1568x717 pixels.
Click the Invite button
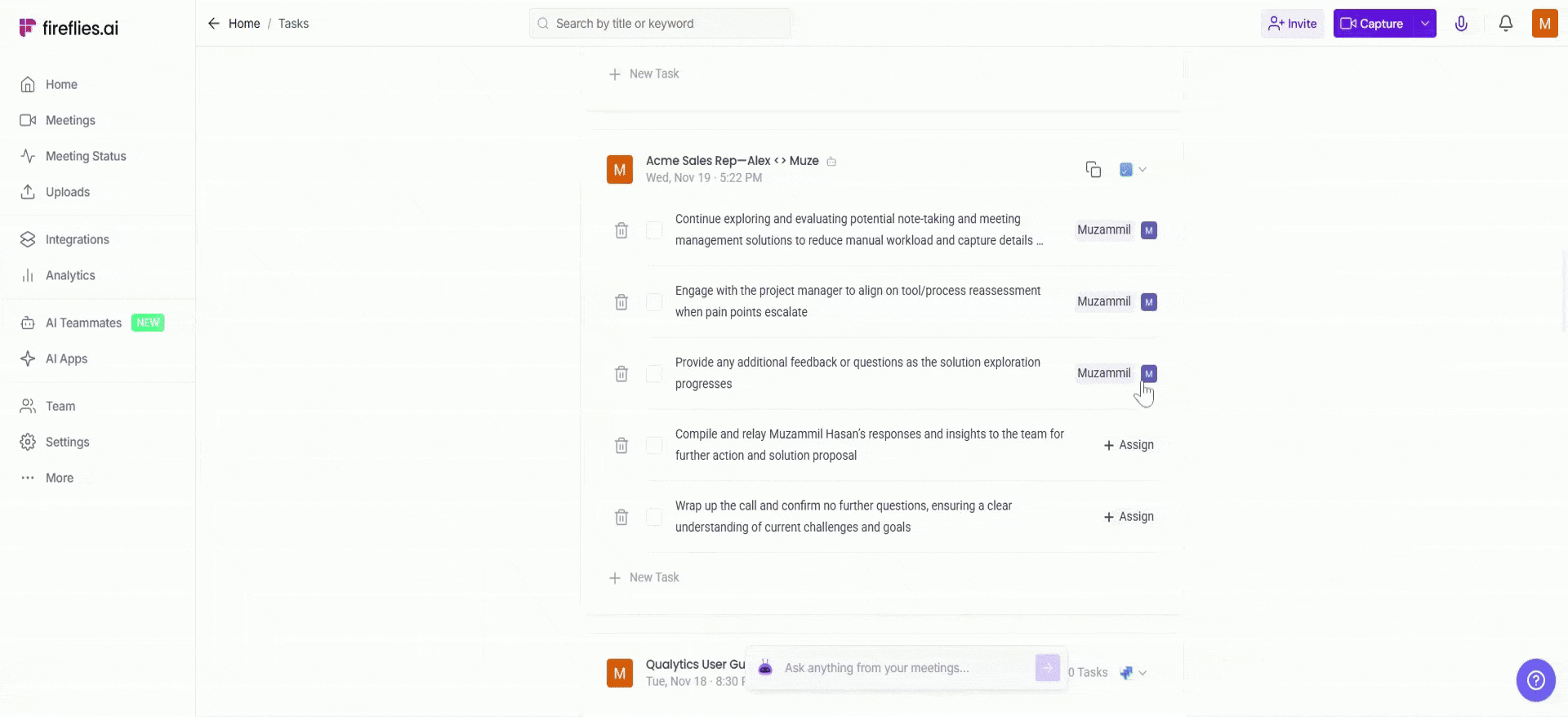[x=1292, y=24]
